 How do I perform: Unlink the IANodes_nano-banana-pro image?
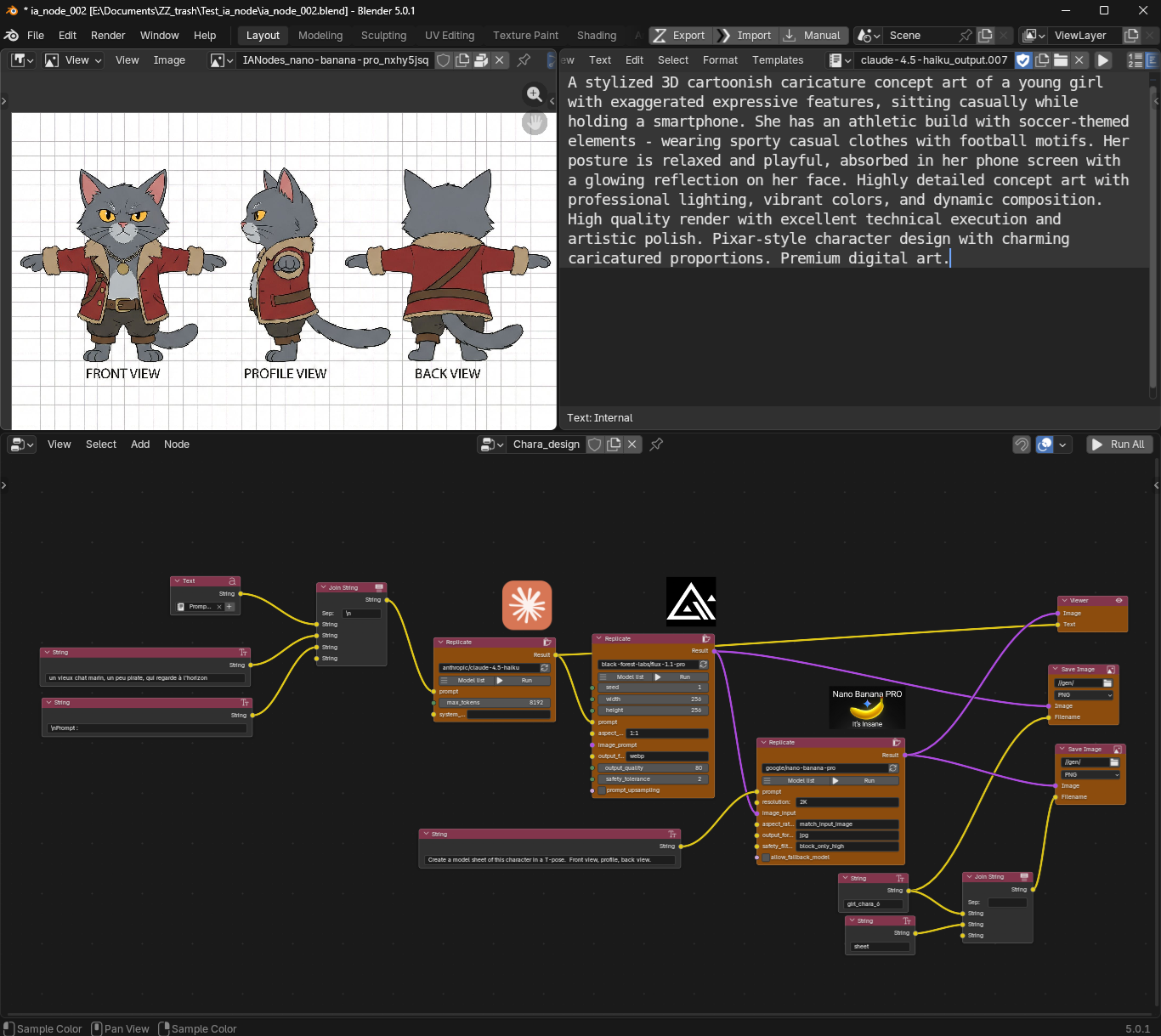(500, 60)
